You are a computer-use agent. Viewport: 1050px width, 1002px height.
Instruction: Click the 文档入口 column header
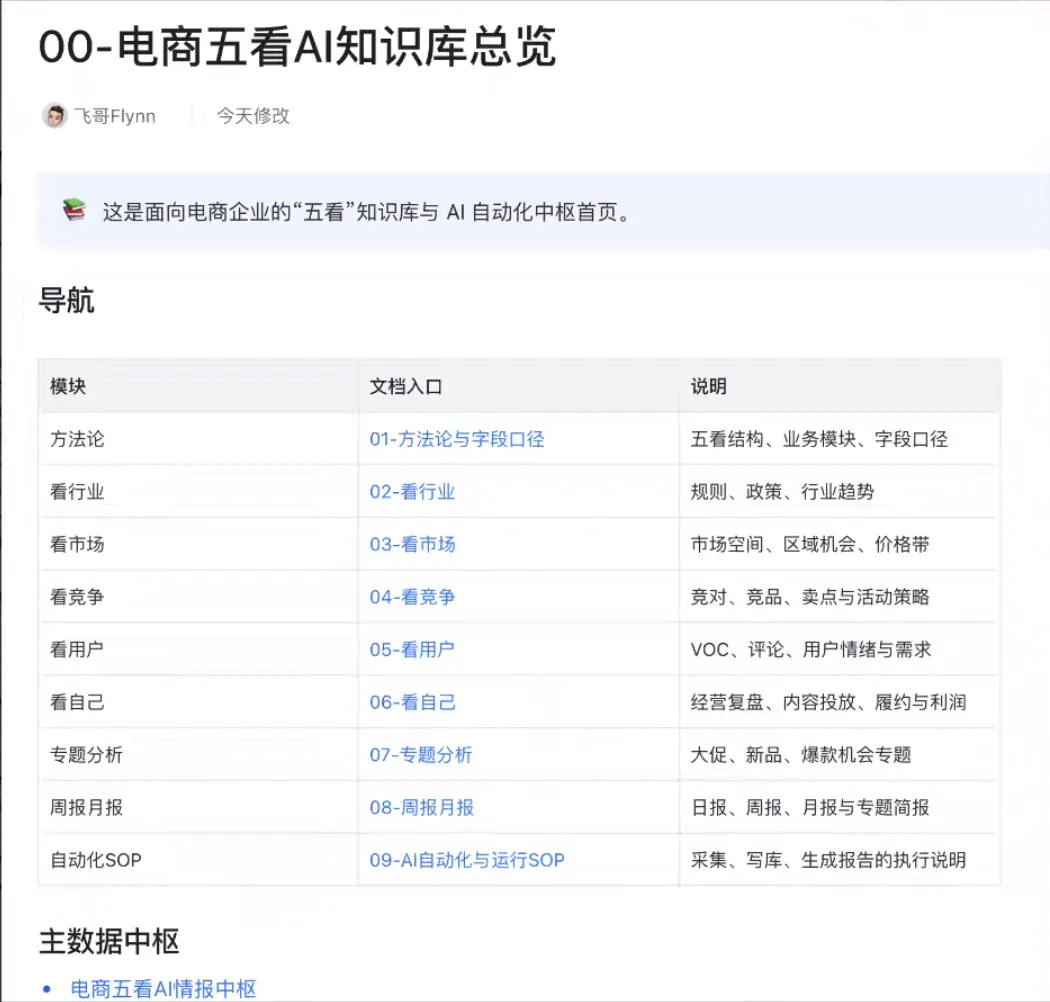406,386
